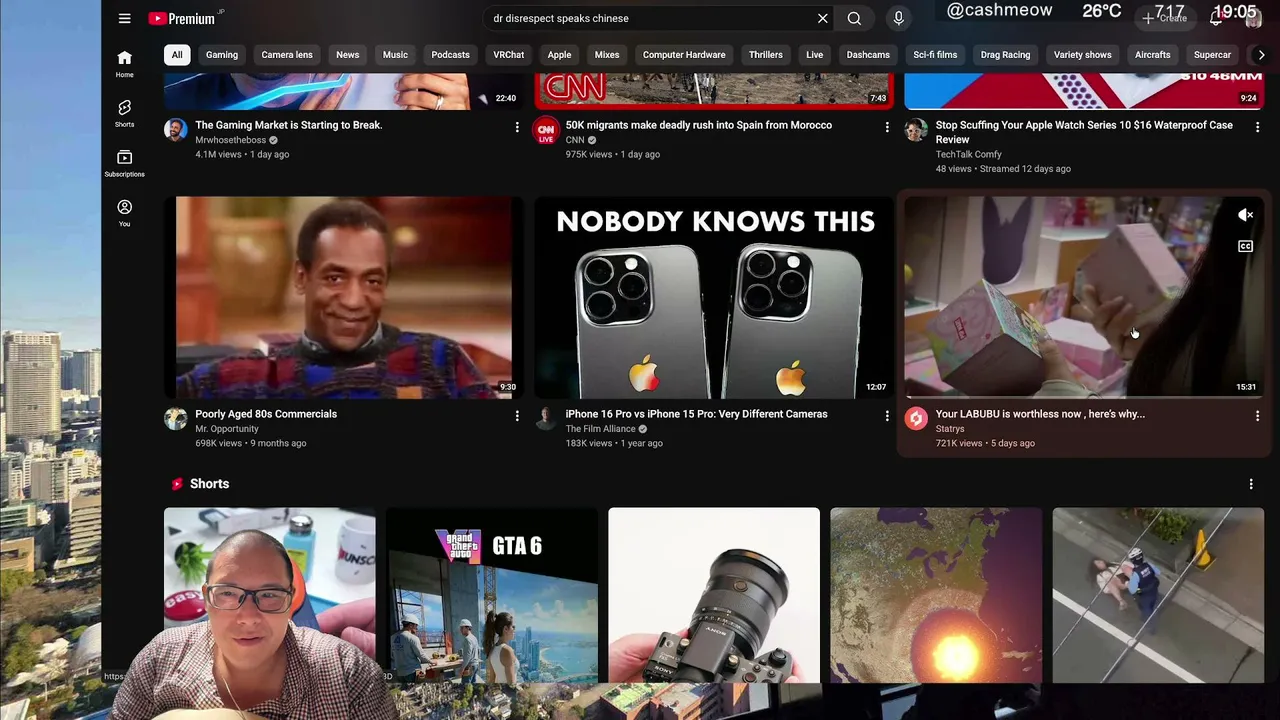
Task: Visit the Statrys channel name link
Action: click(950, 429)
